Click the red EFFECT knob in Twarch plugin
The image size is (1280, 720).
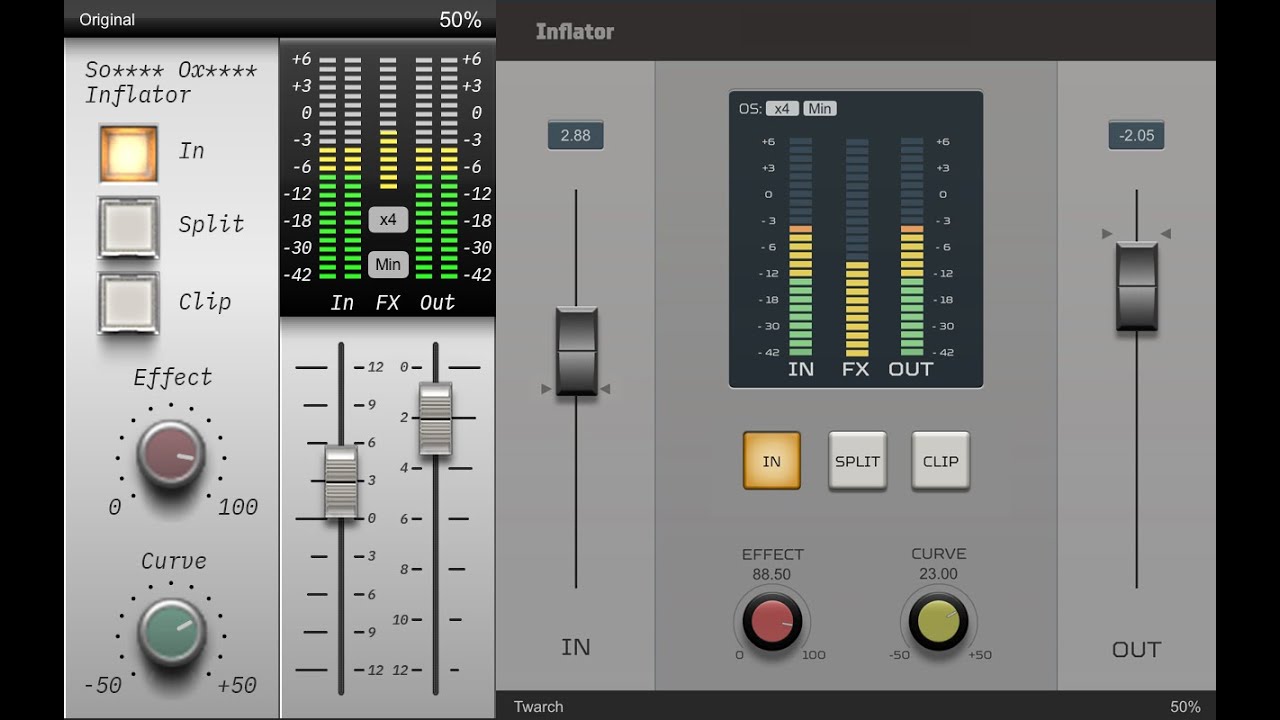[772, 621]
